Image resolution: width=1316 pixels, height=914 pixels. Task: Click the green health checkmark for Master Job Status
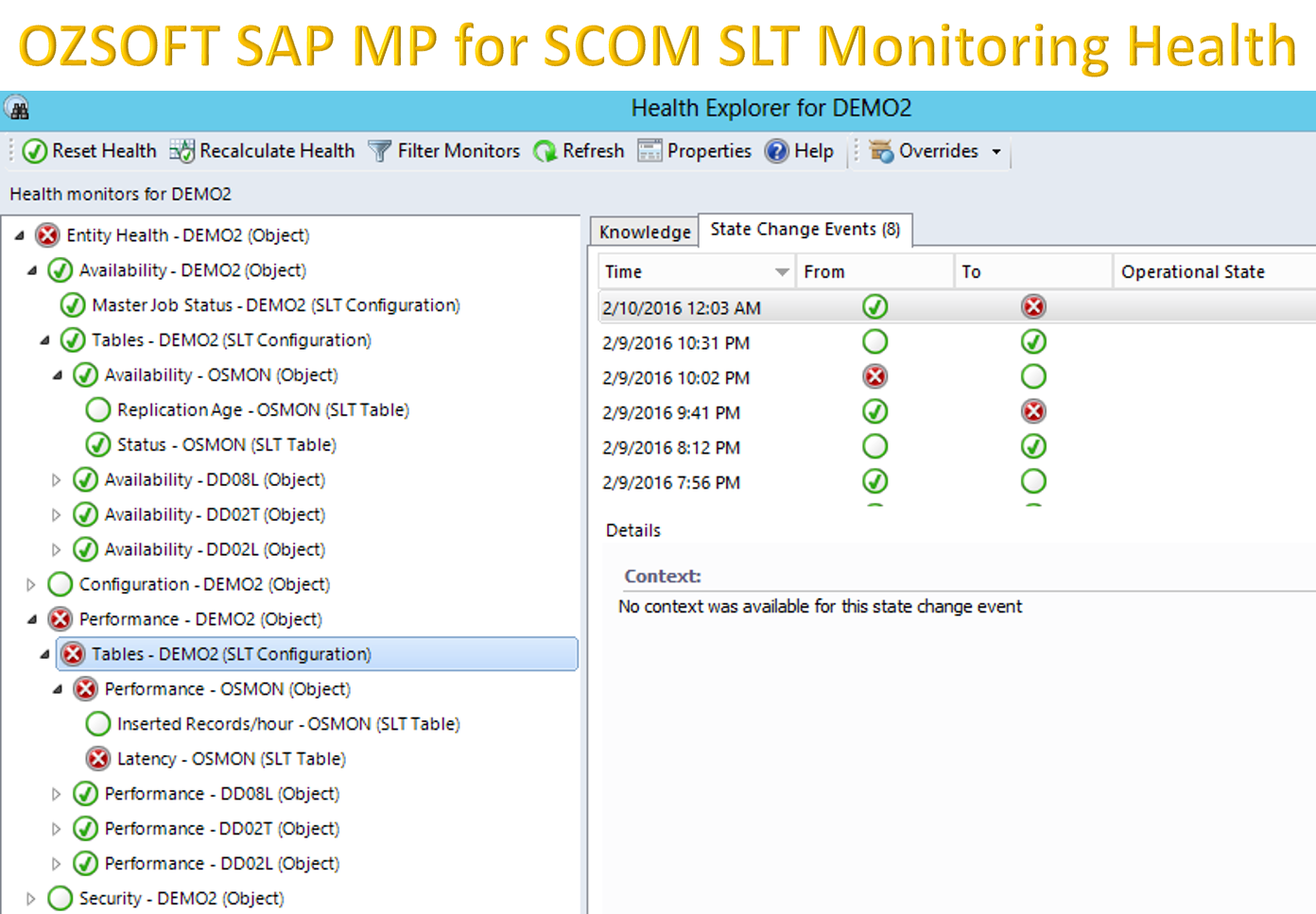(x=73, y=304)
